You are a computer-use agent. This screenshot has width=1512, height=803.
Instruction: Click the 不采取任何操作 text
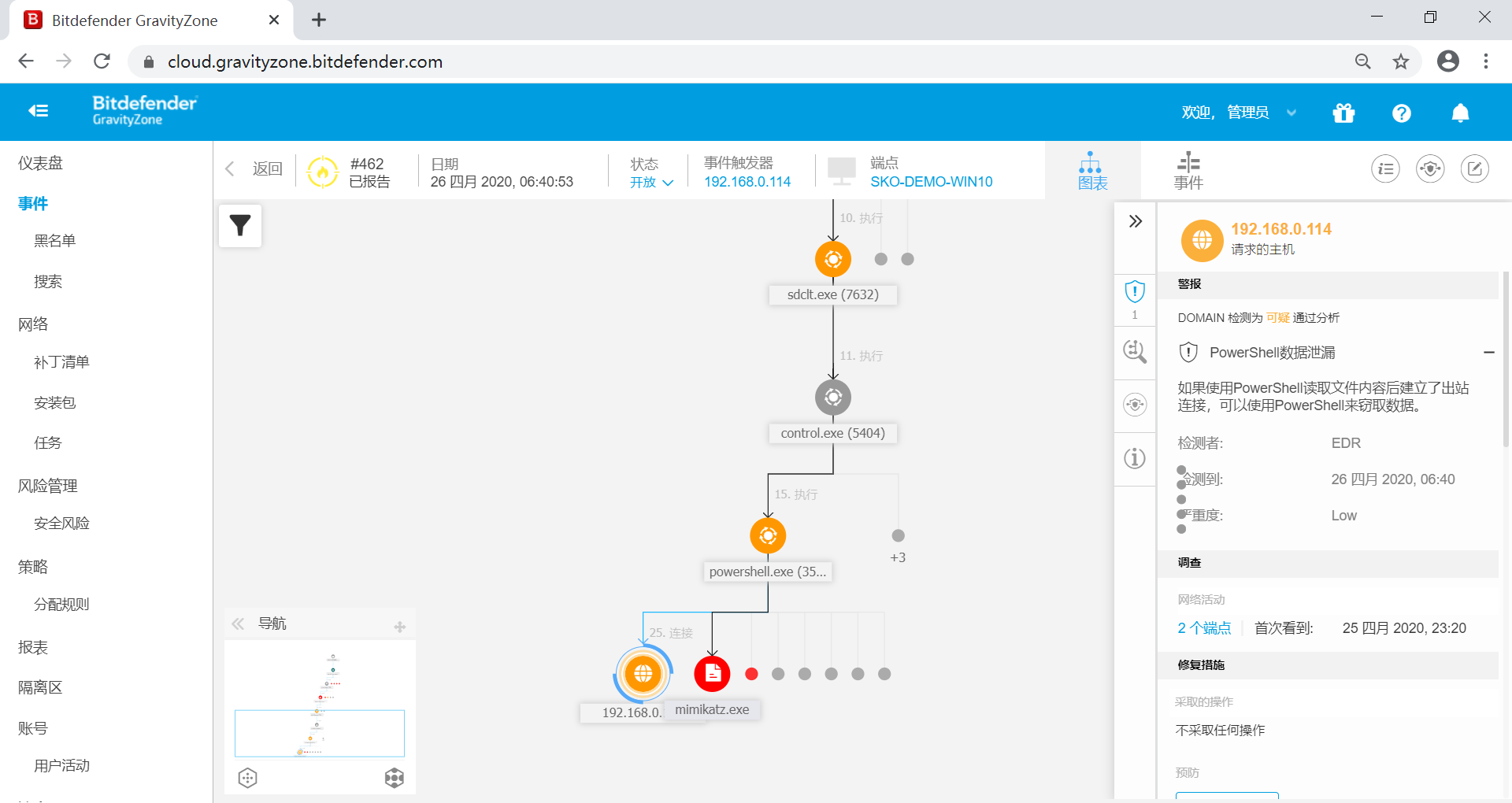[1220, 731]
